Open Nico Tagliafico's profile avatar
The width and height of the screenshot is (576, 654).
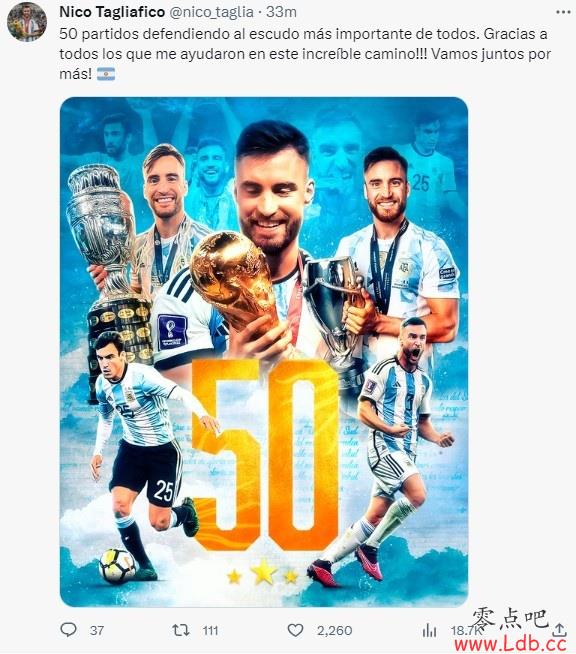point(26,22)
